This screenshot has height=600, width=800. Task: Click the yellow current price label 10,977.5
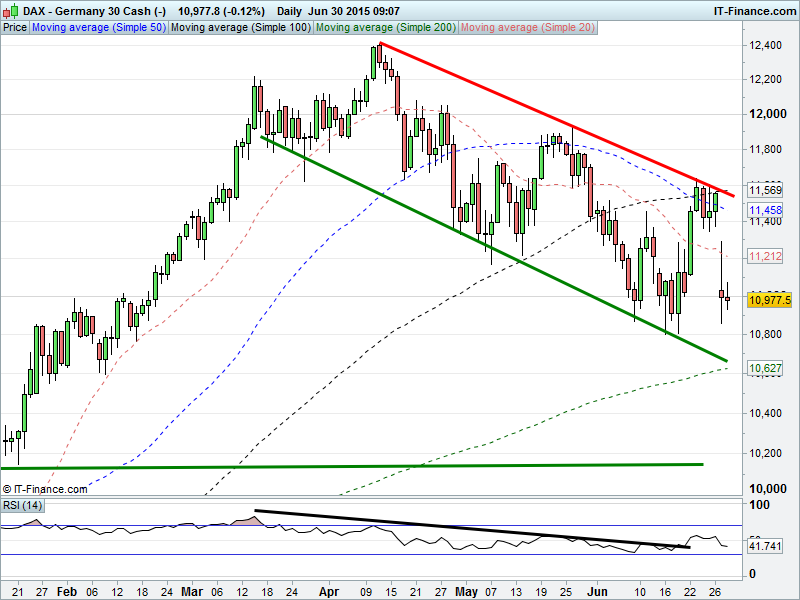pyautogui.click(x=770, y=299)
